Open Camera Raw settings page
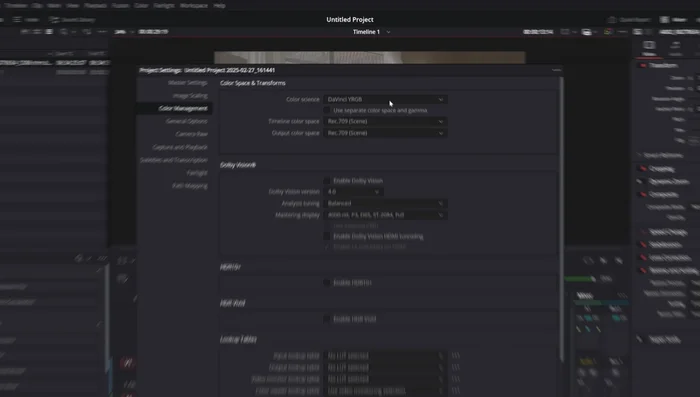Image resolution: width=700 pixels, height=397 pixels. click(192, 134)
